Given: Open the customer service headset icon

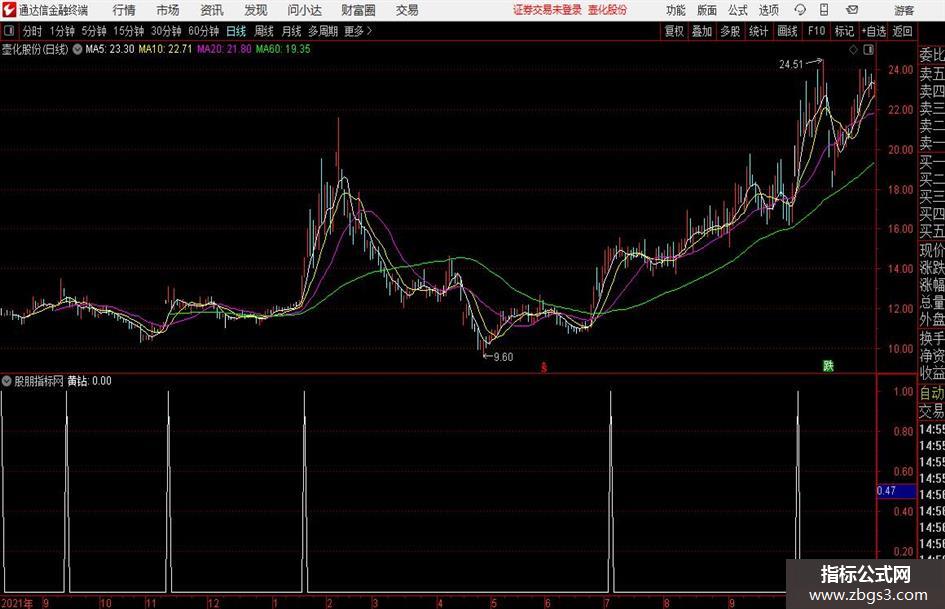Looking at the screenshot, I should (x=800, y=10).
